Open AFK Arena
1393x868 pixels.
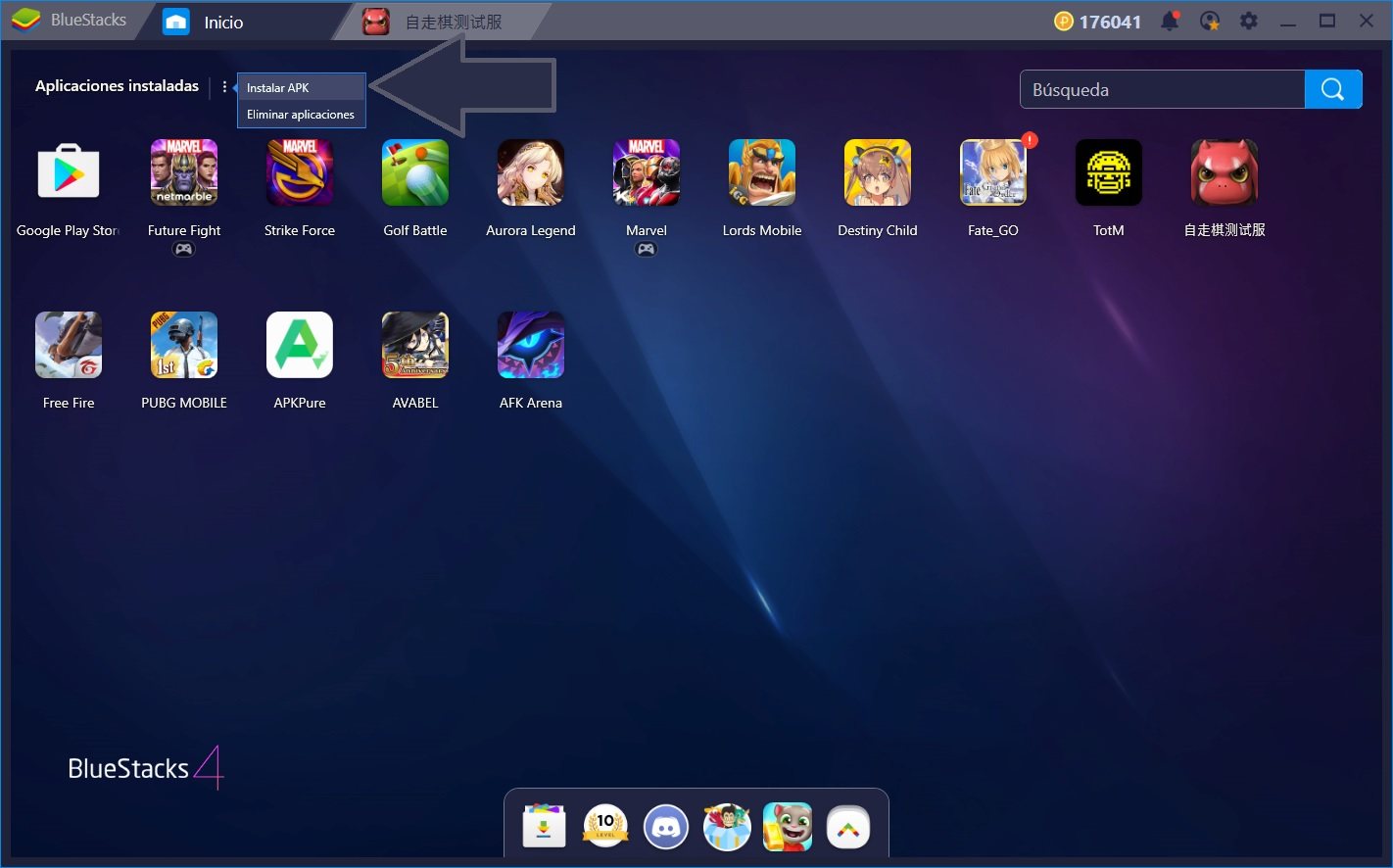click(531, 345)
